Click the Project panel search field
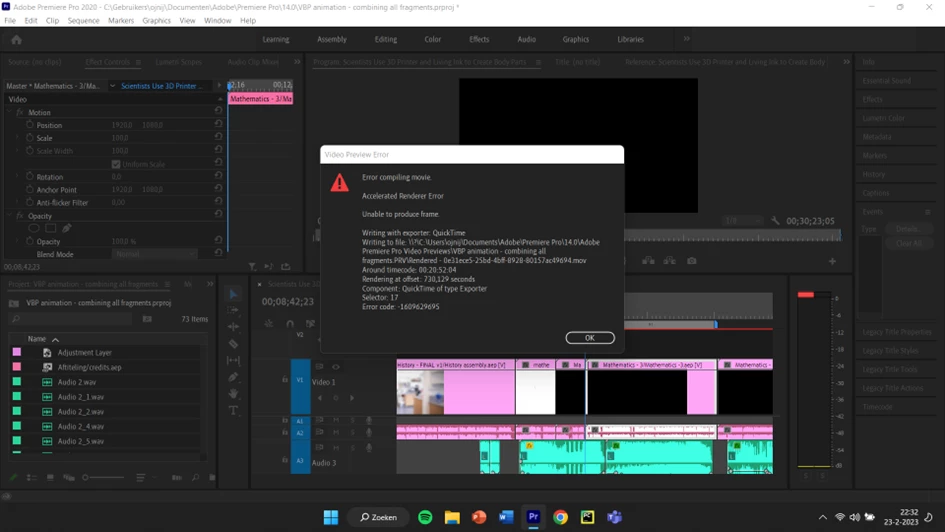Viewport: 945px width, 532px height. (71, 319)
